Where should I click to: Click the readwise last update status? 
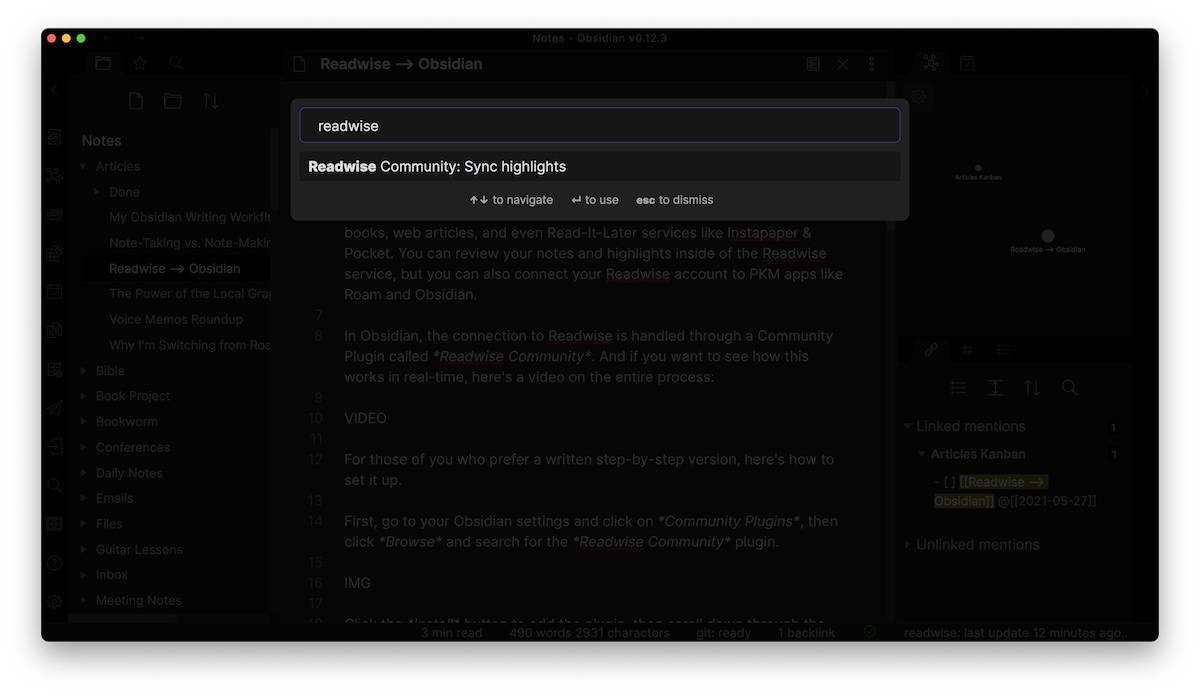click(1015, 633)
